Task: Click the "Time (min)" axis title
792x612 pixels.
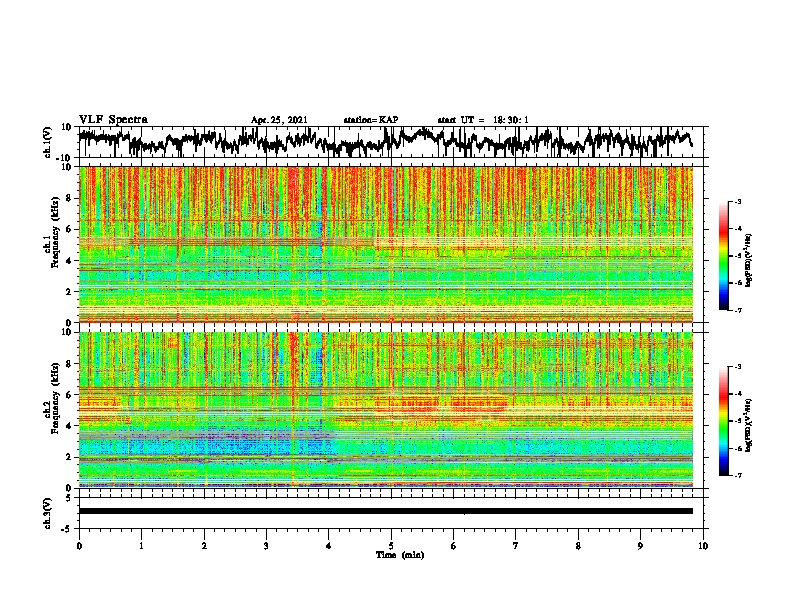Action: tap(400, 555)
